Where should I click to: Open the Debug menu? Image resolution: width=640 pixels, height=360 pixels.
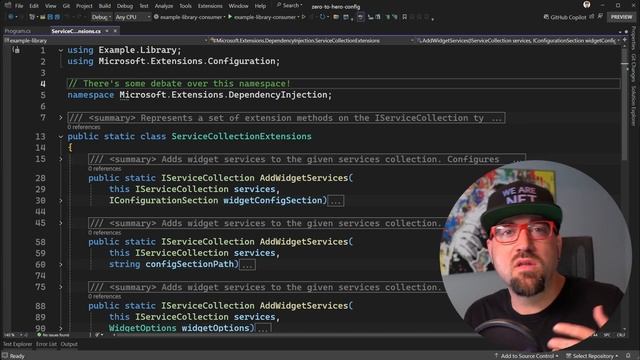pos(125,6)
